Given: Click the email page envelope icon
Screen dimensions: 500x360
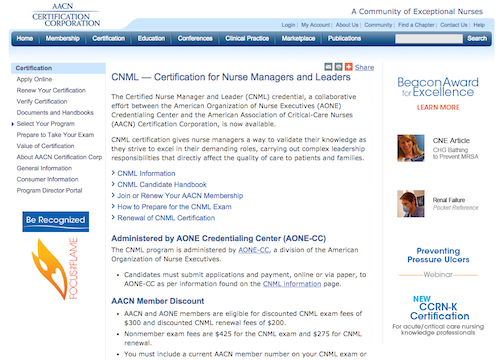Looking at the screenshot, I should pyautogui.click(x=328, y=67).
